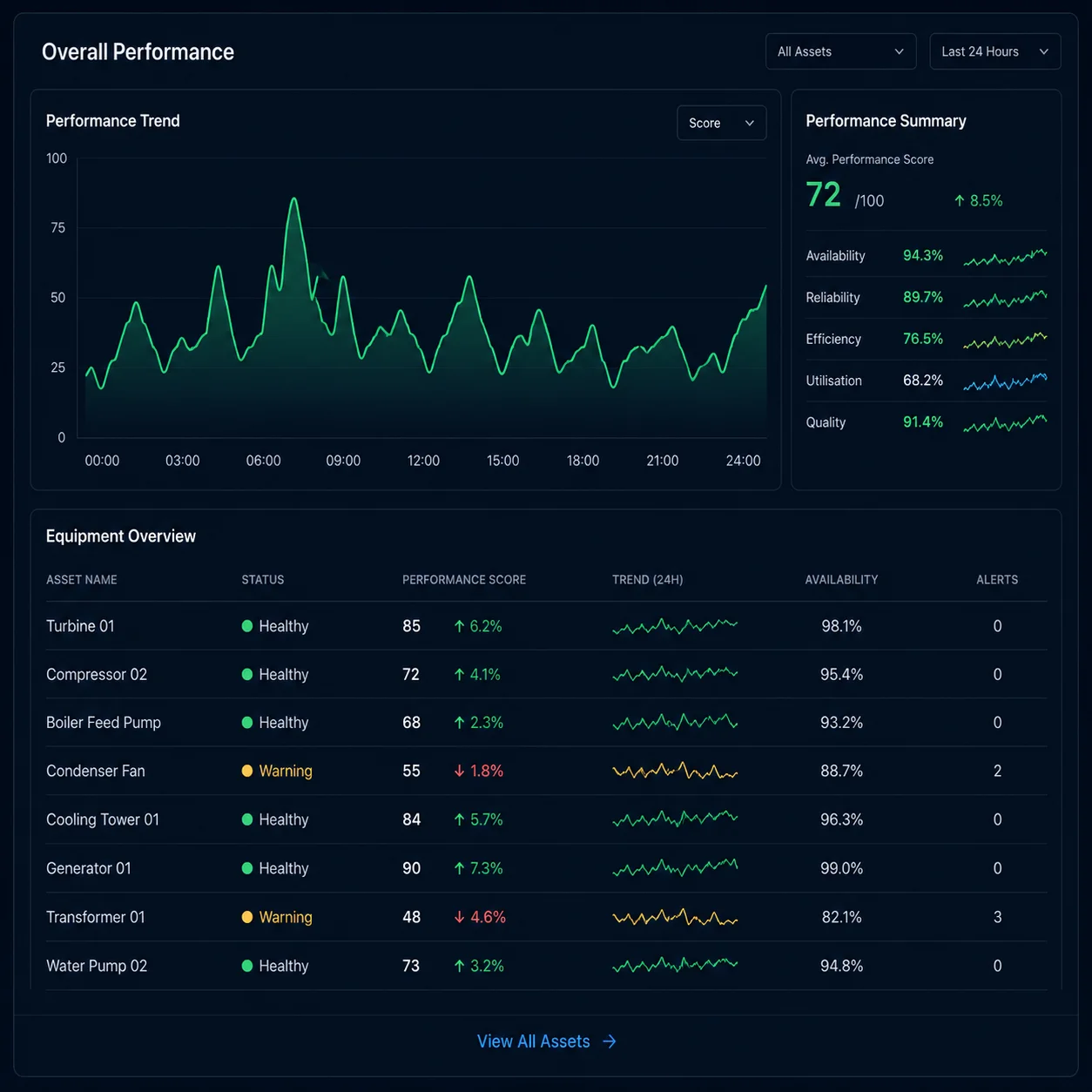
Task: Select the Turbine 01 asset name
Action: [80, 626]
